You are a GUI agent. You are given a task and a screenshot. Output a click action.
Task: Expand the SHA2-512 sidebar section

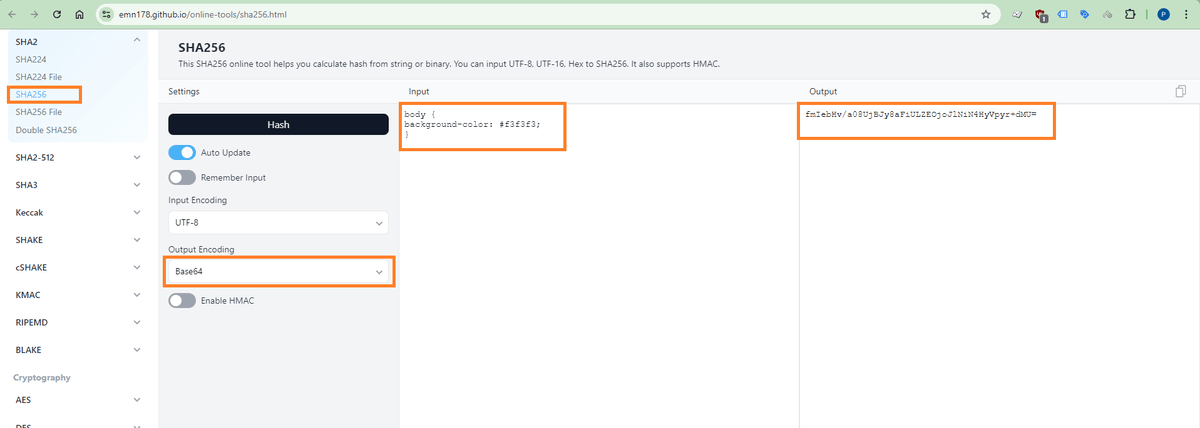click(x=78, y=157)
